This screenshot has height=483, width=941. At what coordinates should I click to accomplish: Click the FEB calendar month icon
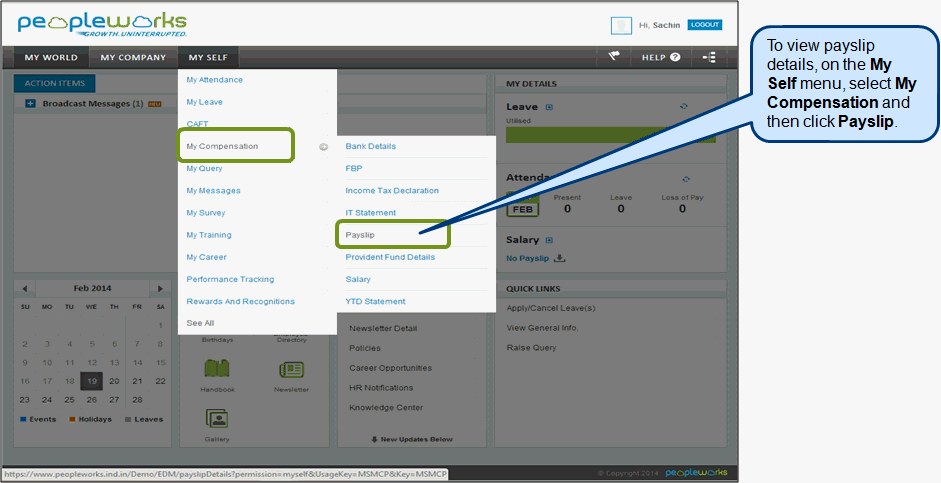pyautogui.click(x=523, y=204)
